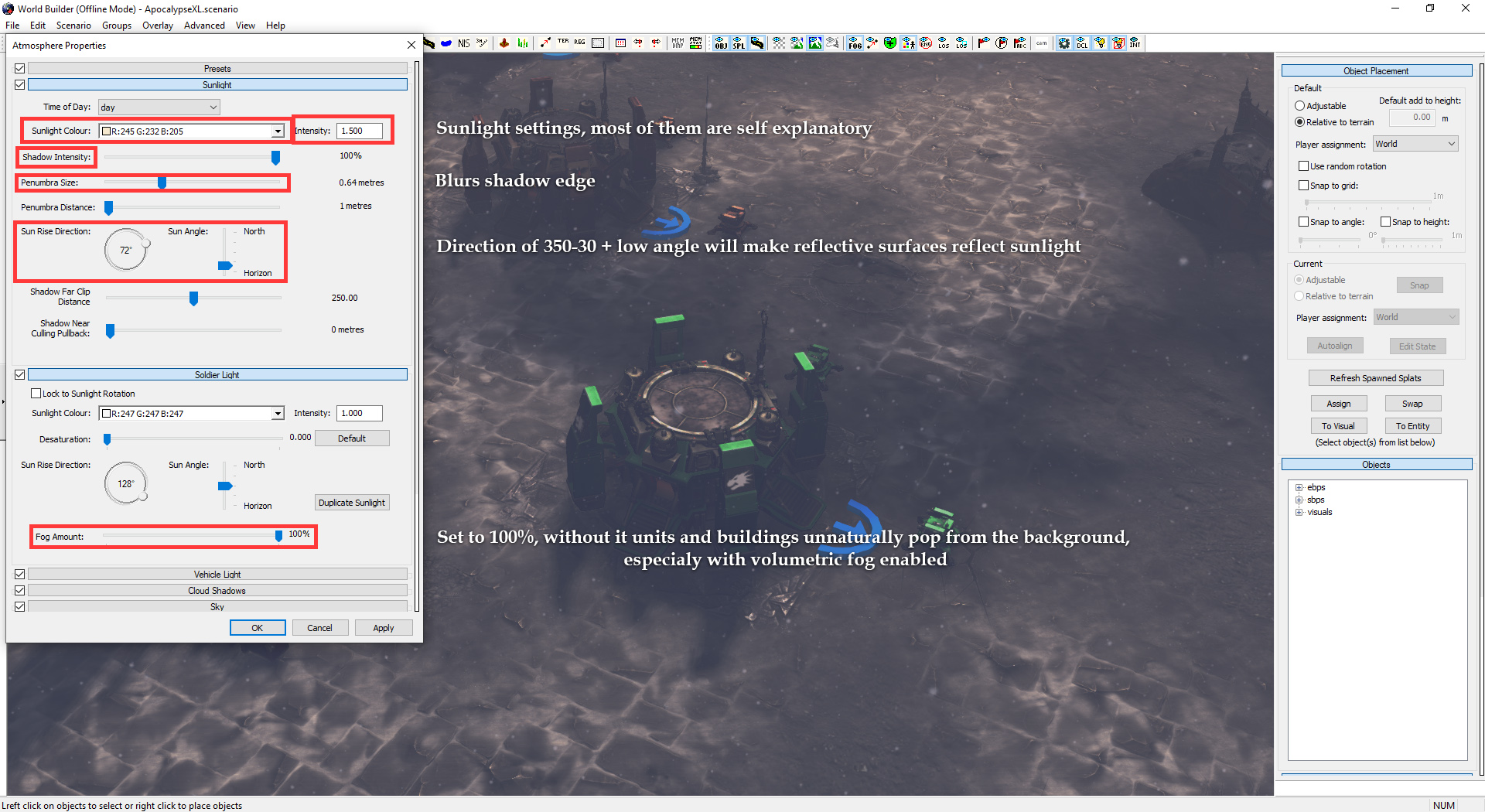This screenshot has width=1485, height=812.
Task: Click the TER terrain toolbar icon
Action: click(562, 43)
